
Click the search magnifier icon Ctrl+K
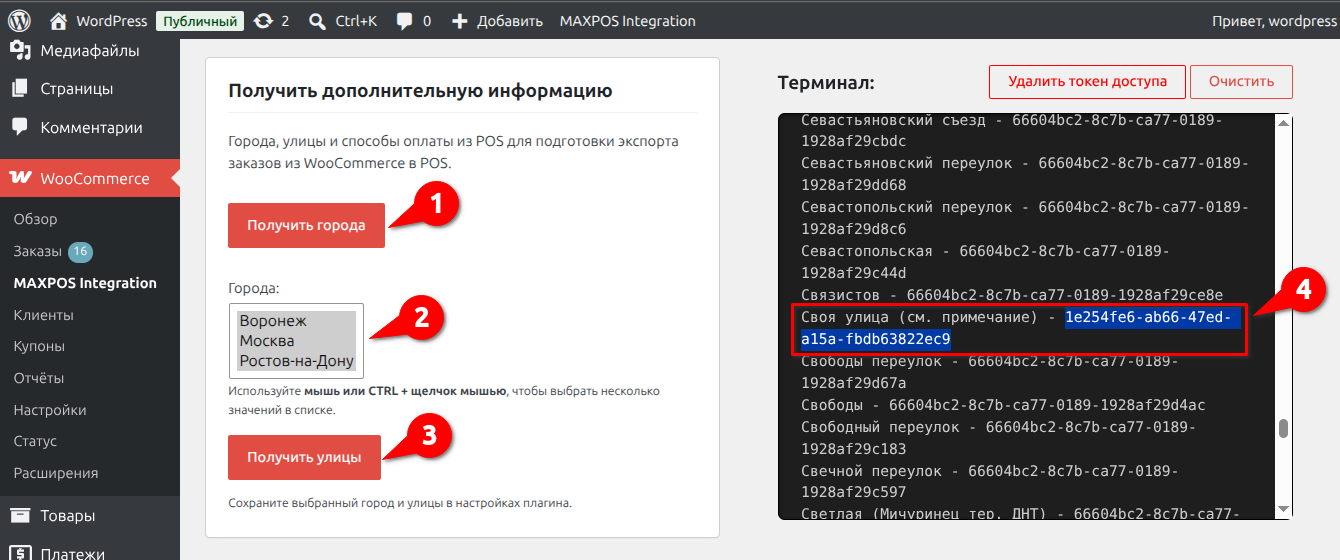(317, 20)
